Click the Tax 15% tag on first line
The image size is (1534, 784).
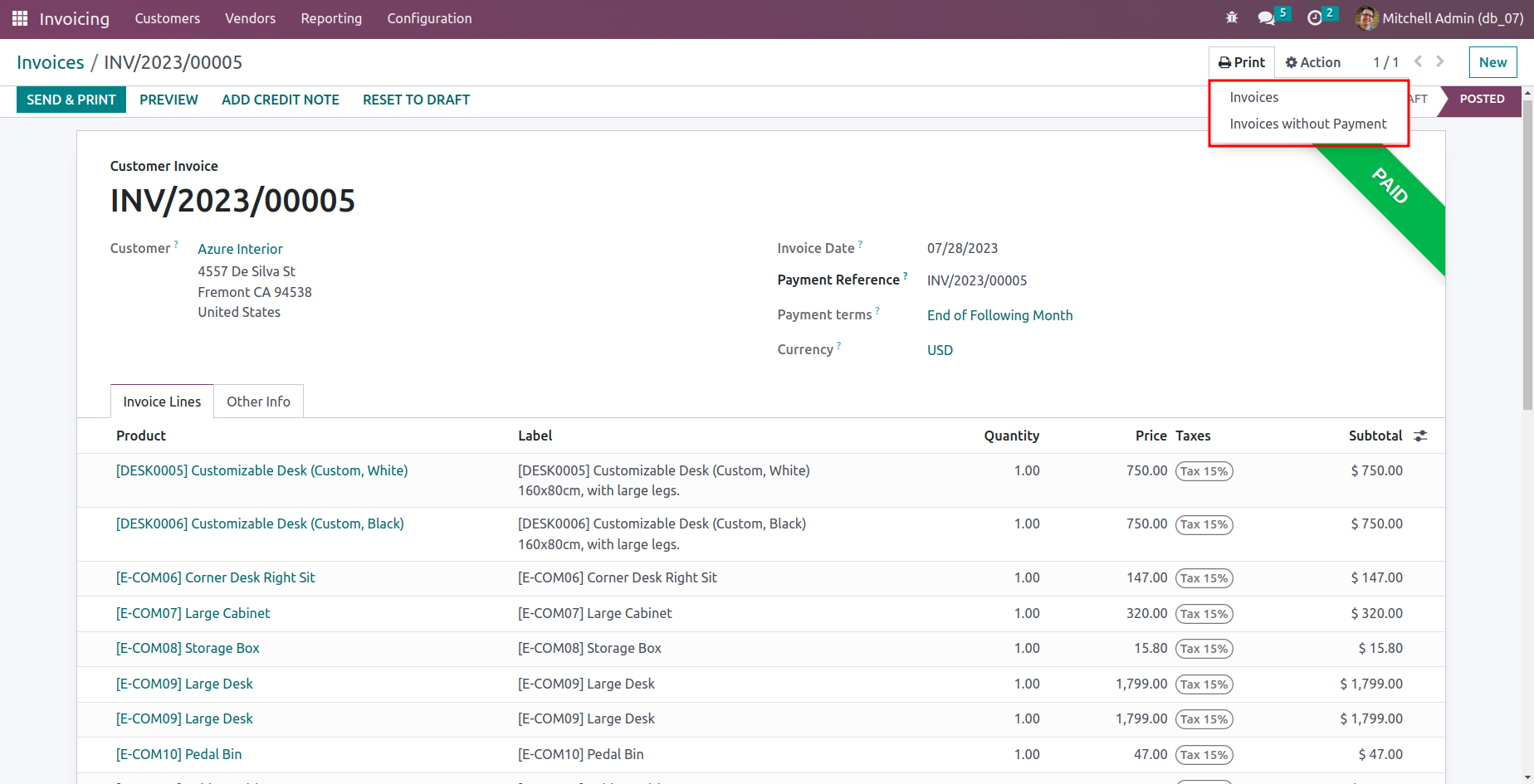tap(1204, 471)
